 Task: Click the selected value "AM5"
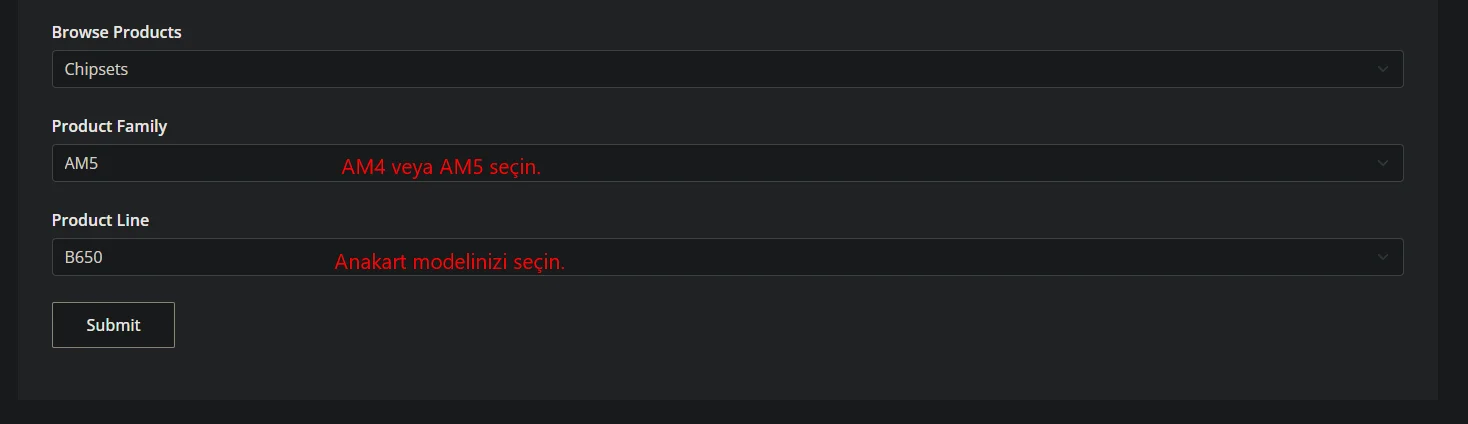[81, 164]
